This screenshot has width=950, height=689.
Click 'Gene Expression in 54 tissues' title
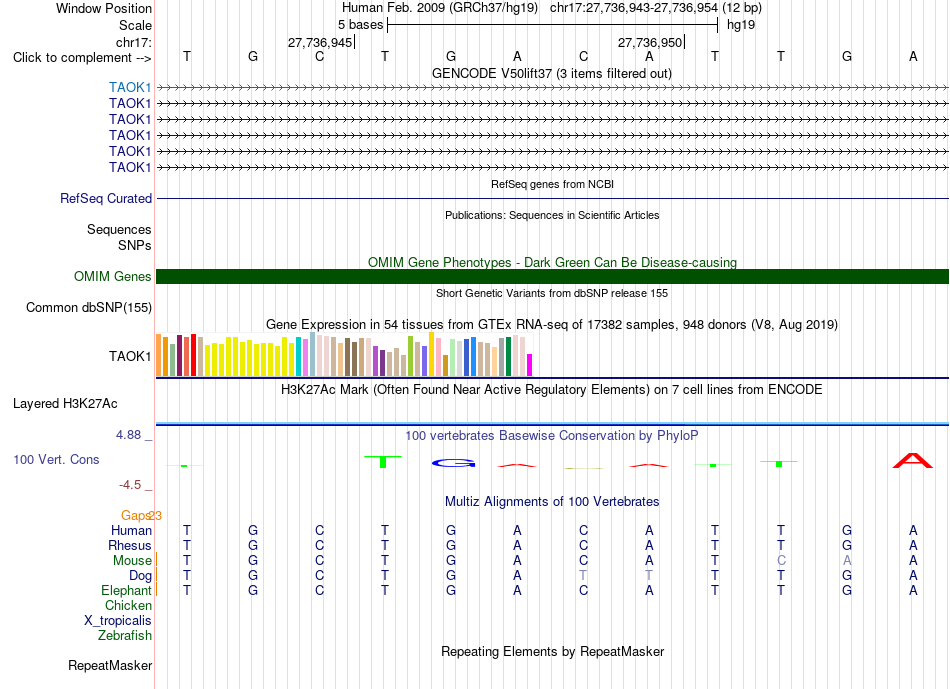tap(552, 325)
